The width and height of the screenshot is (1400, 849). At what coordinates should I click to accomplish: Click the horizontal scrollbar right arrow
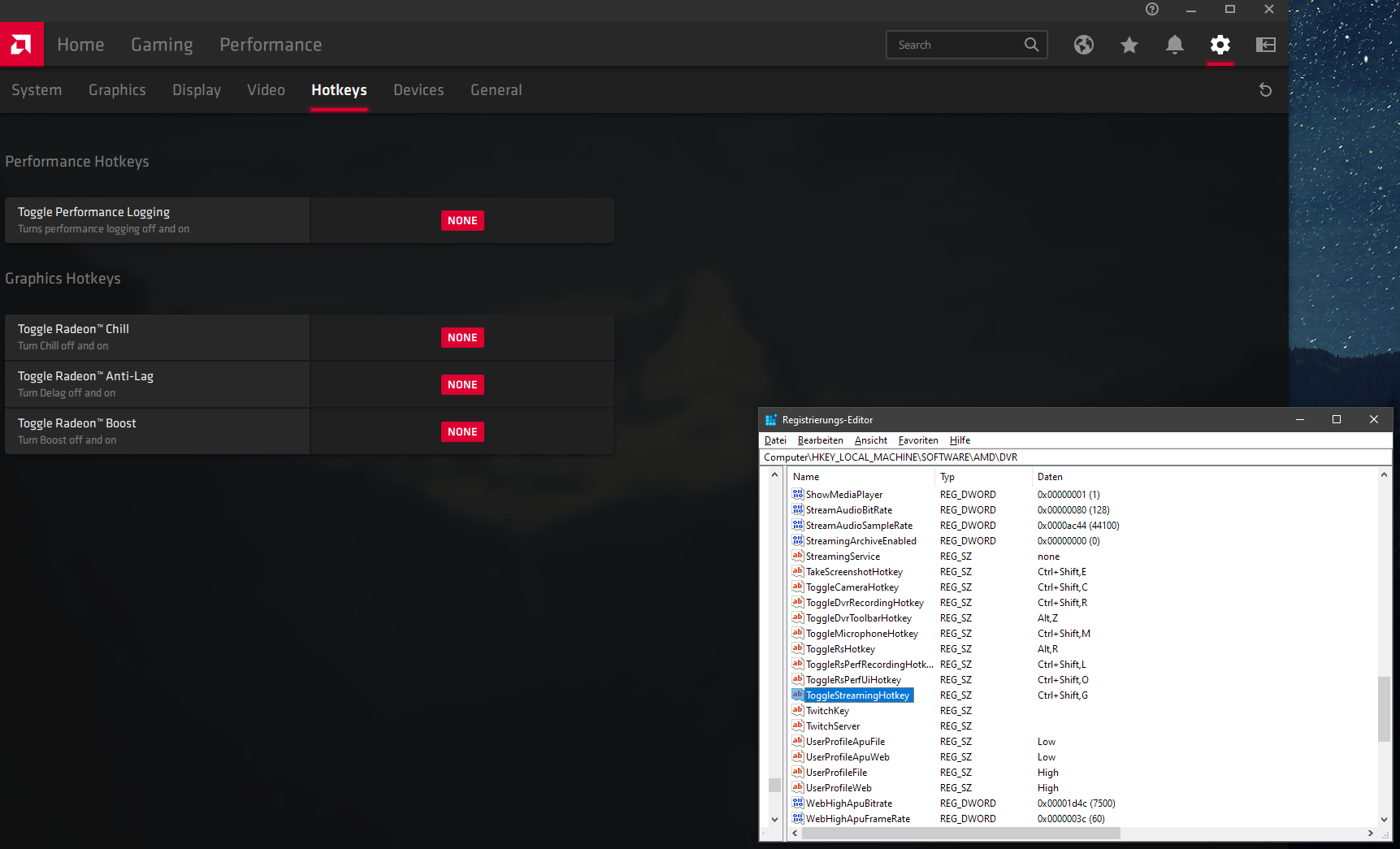(x=1370, y=833)
